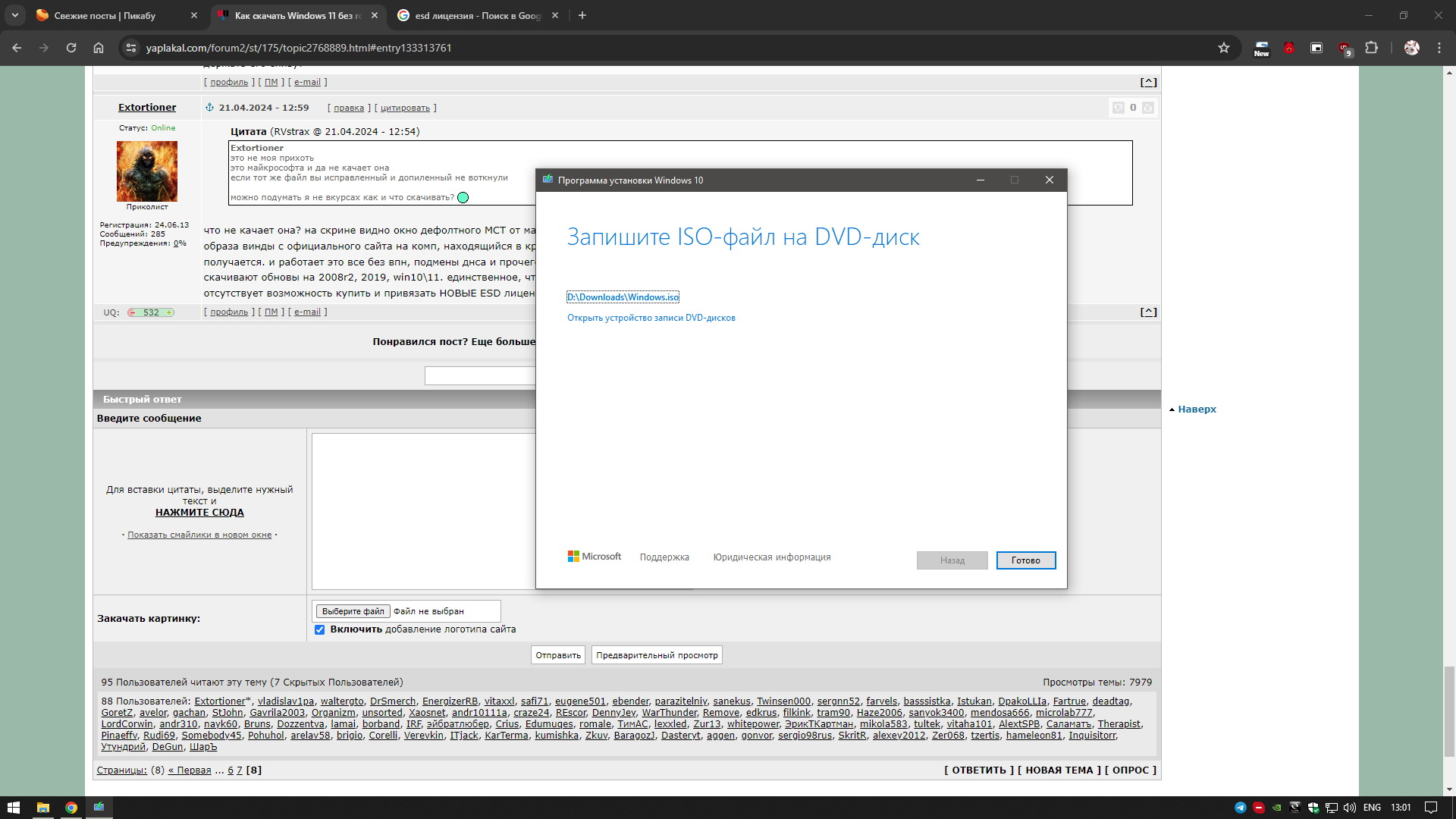Close the Google search tab
This screenshot has width=1456, height=819.
555,15
